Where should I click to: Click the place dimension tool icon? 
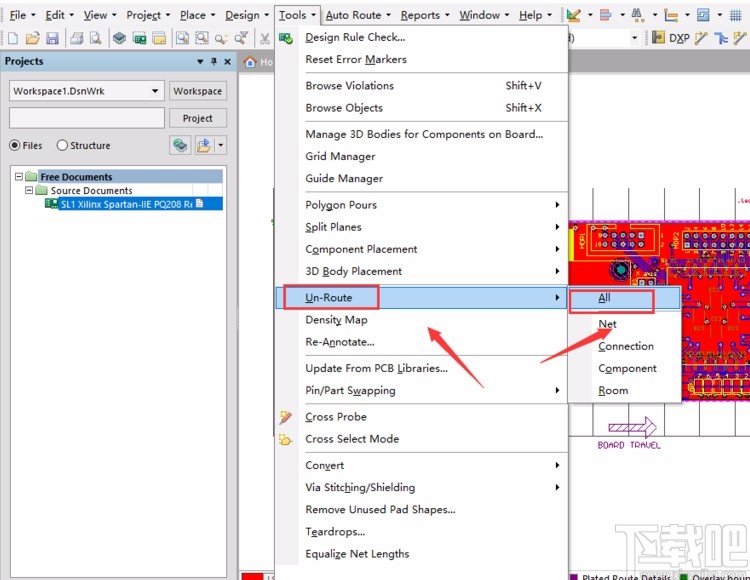point(671,15)
